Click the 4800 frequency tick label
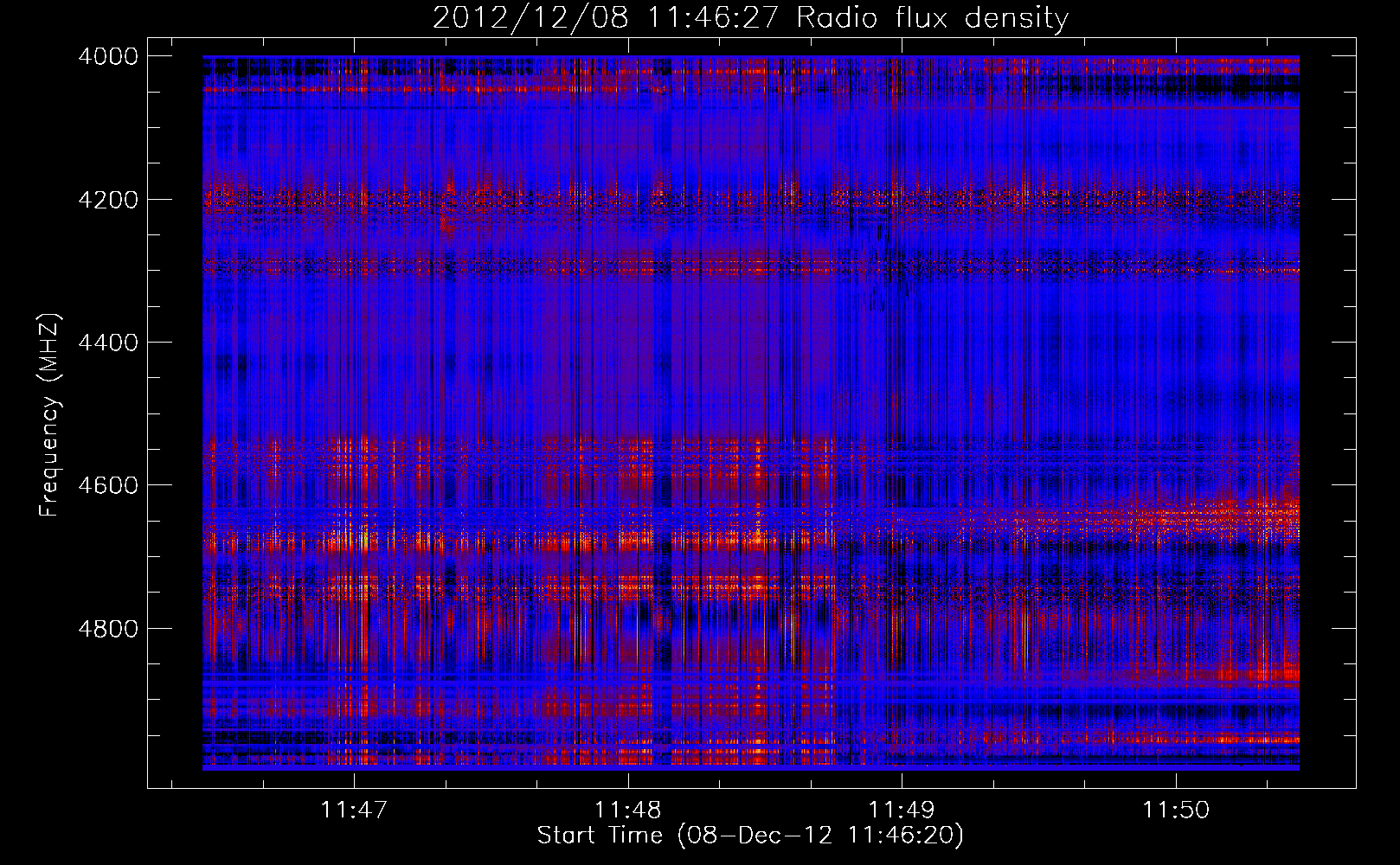The image size is (1400, 865). 108,629
